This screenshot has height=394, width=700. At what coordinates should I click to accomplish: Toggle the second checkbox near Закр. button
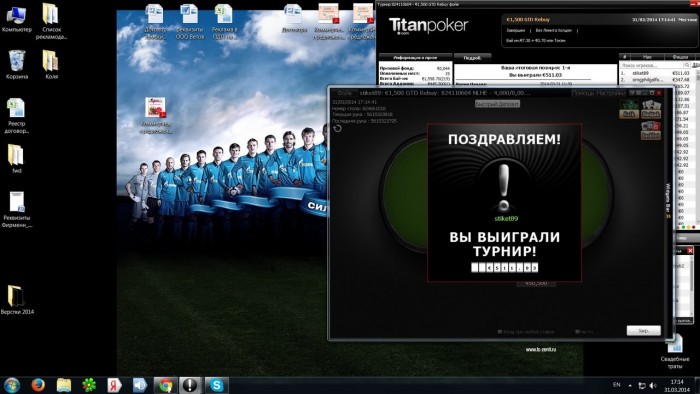(577, 332)
